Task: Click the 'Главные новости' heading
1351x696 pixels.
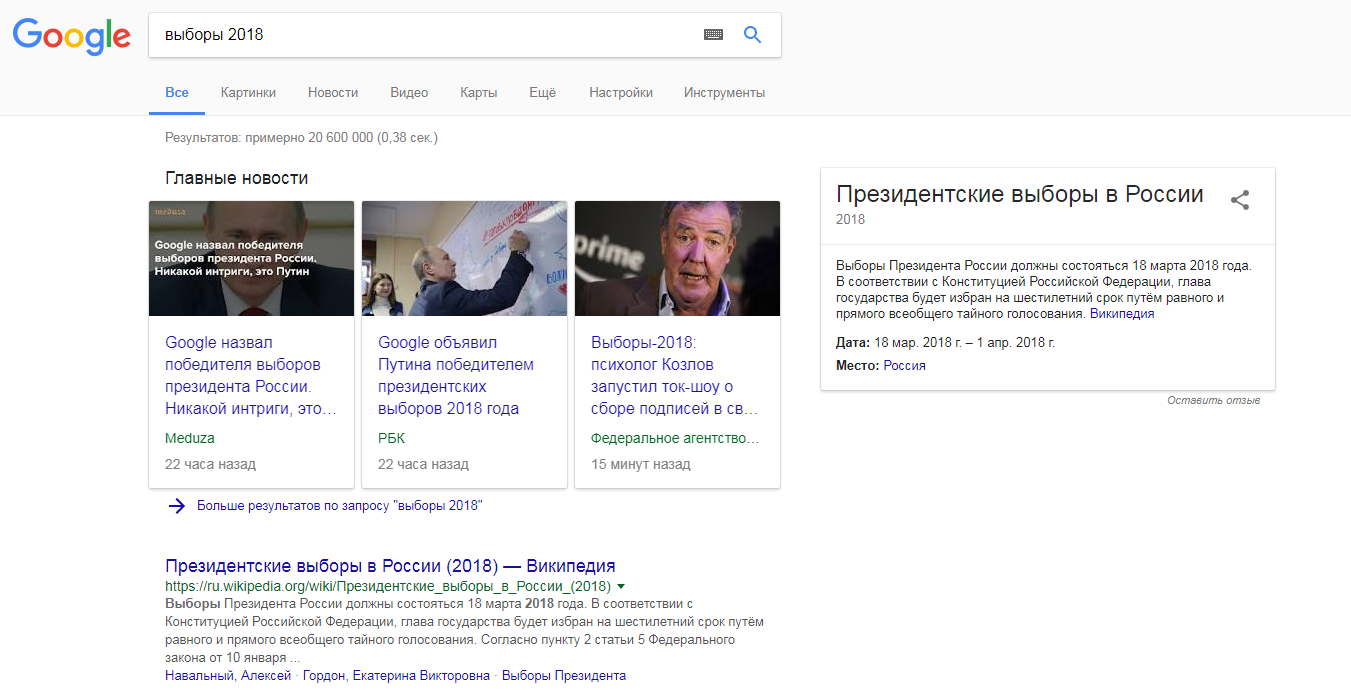Action: coord(237,178)
